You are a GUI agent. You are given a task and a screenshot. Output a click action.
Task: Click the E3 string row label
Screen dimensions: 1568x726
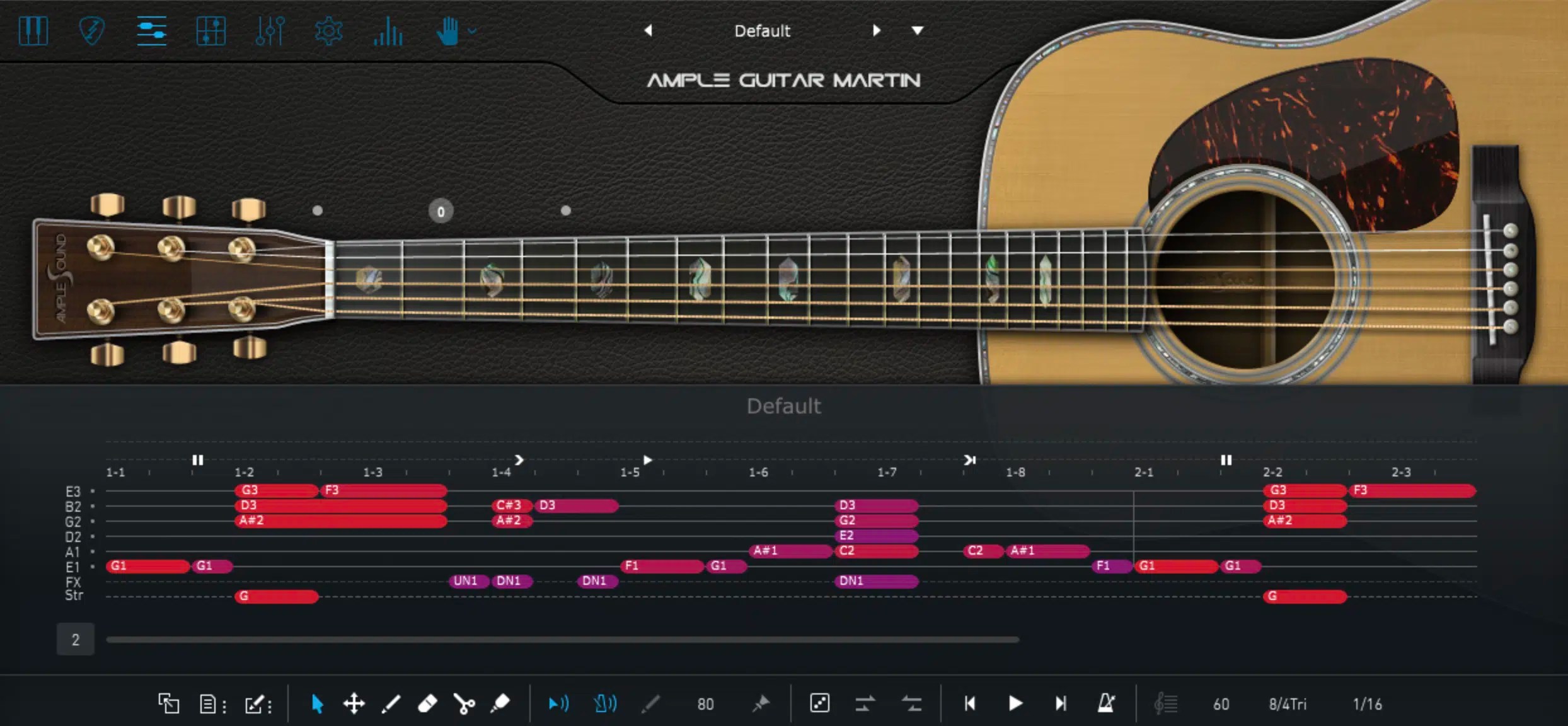[x=73, y=491]
